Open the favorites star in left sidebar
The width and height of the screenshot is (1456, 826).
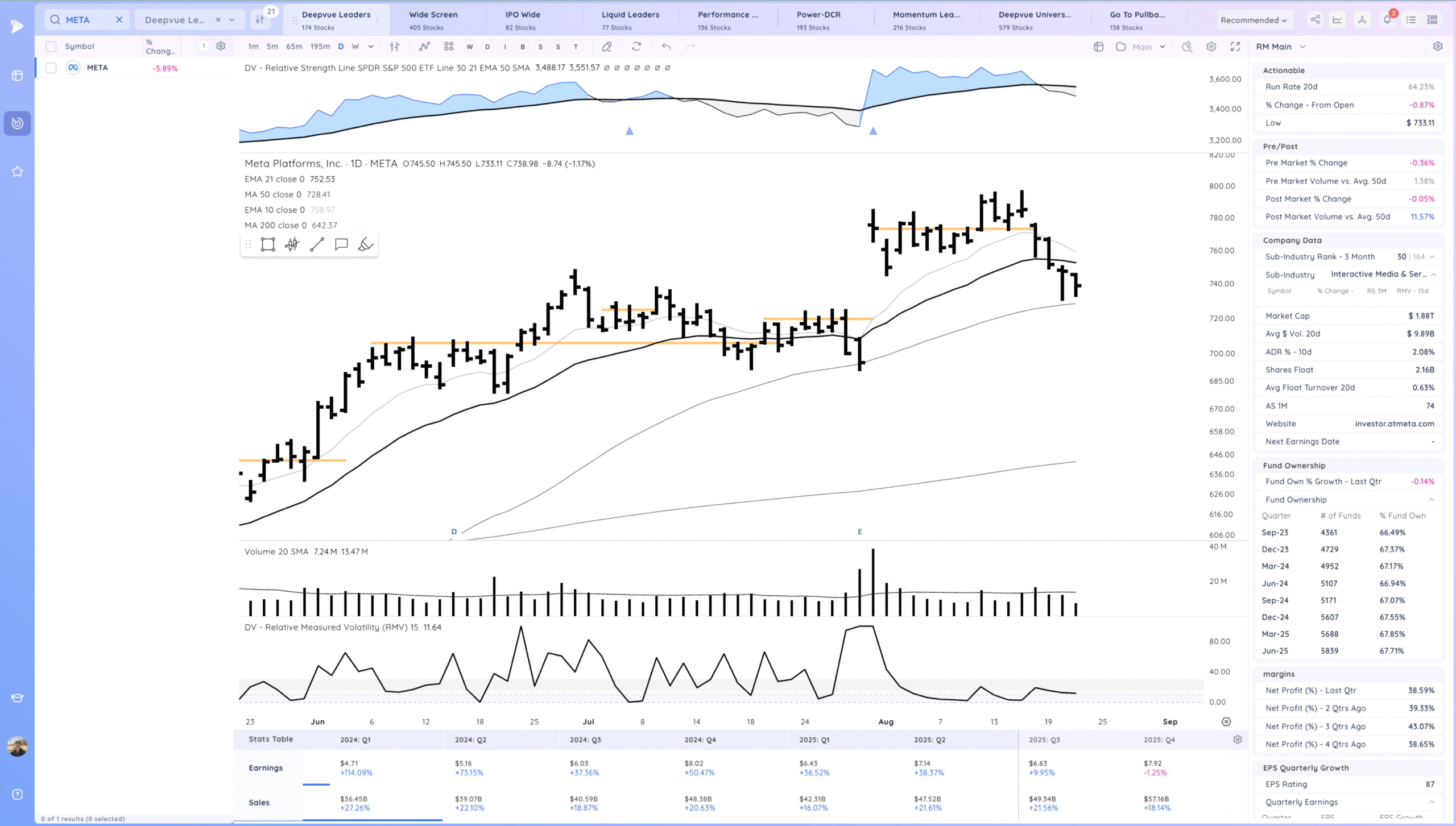tap(17, 171)
